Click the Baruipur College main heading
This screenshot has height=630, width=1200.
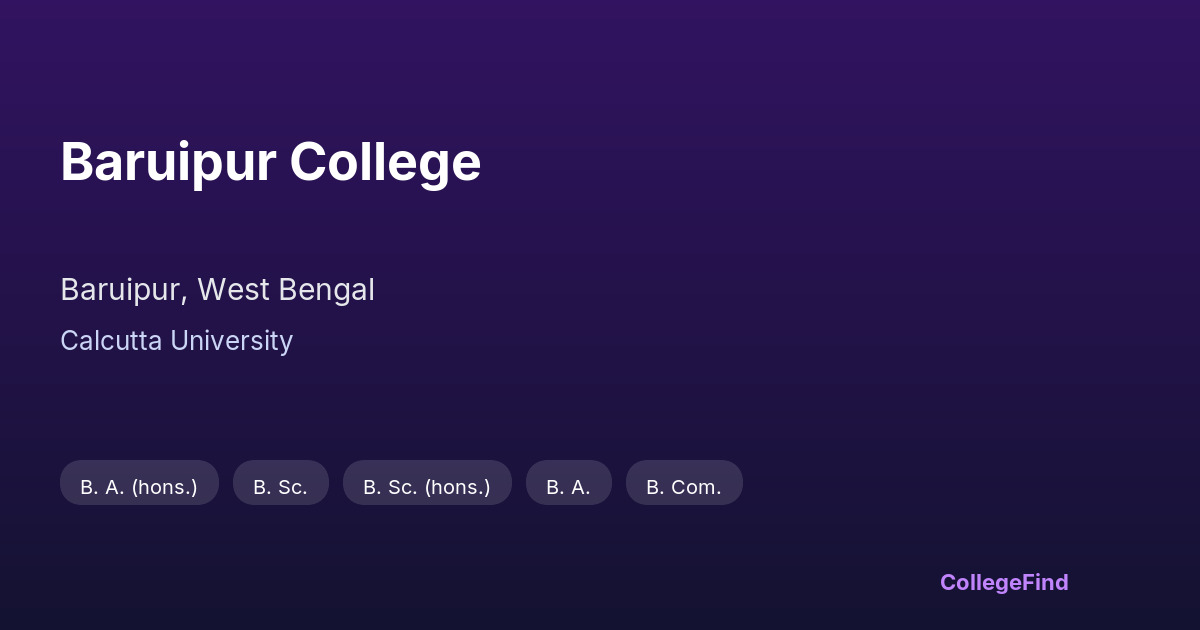pos(270,162)
